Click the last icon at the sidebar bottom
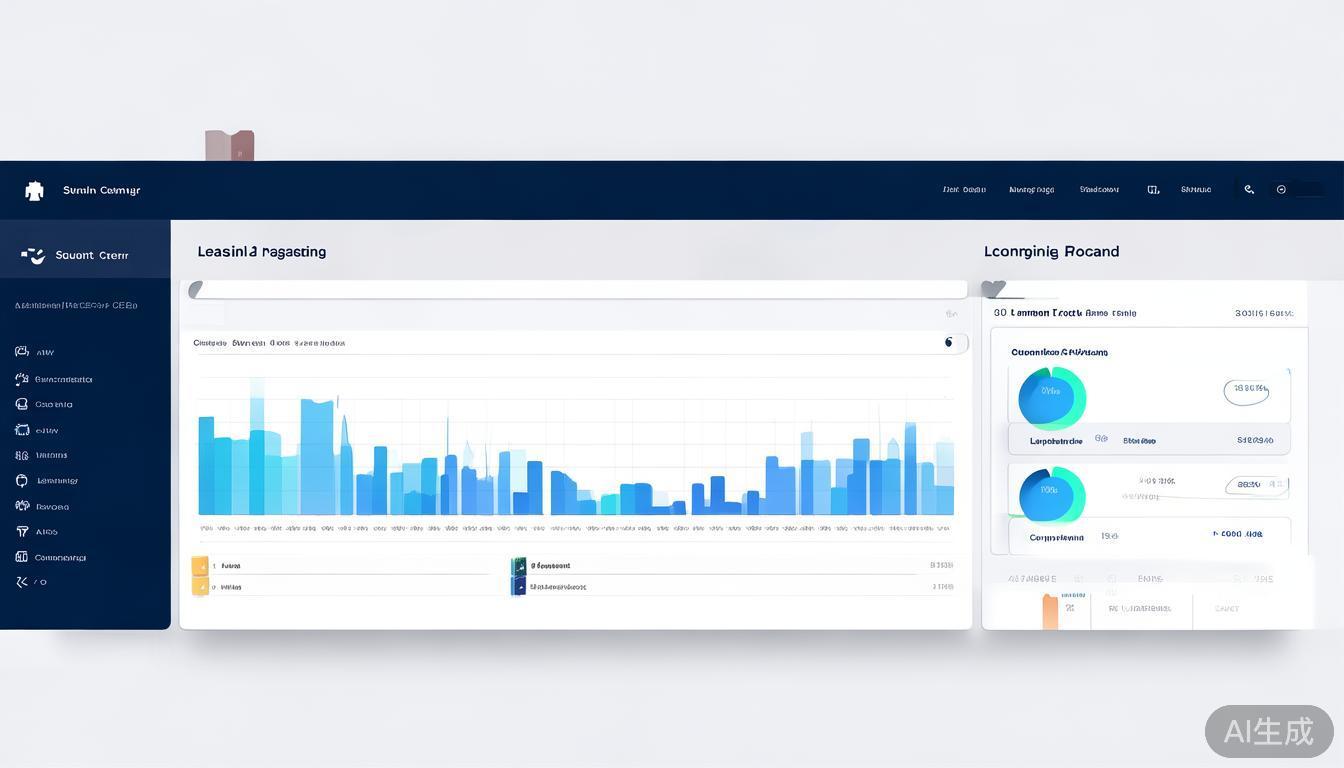 [x=21, y=582]
